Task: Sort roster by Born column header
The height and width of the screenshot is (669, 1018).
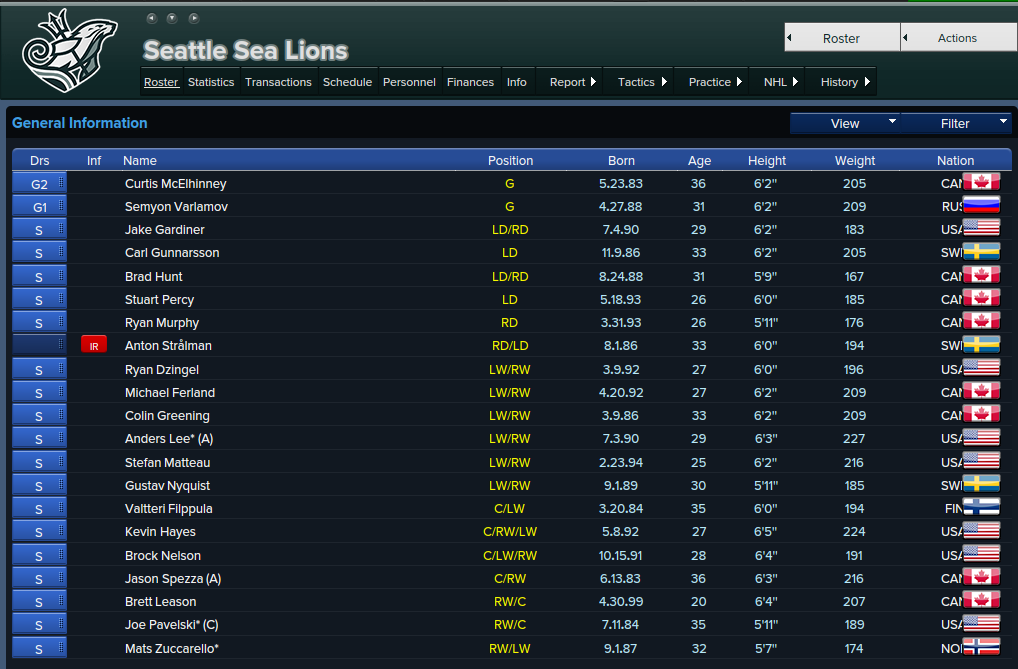Action: [621, 160]
